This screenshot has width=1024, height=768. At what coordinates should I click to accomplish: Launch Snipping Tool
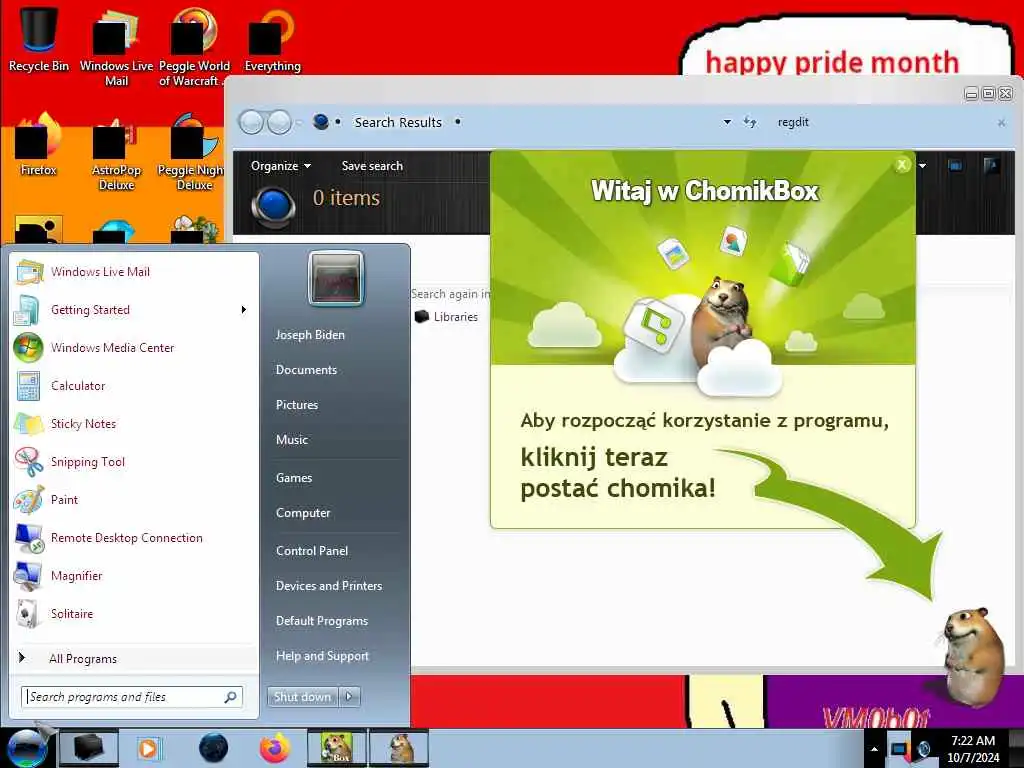(134, 462)
